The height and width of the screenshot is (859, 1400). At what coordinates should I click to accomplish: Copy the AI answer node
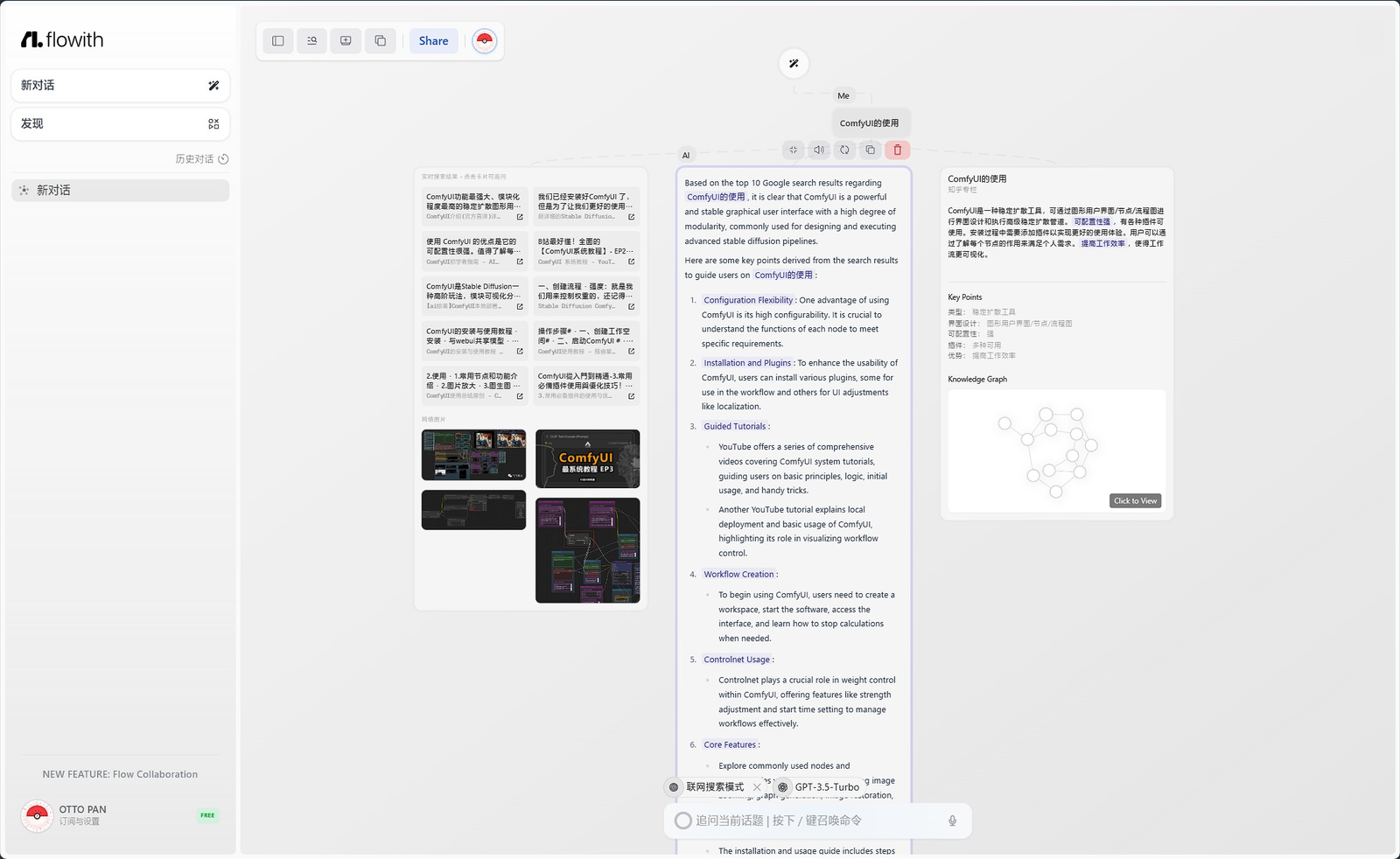[870, 150]
